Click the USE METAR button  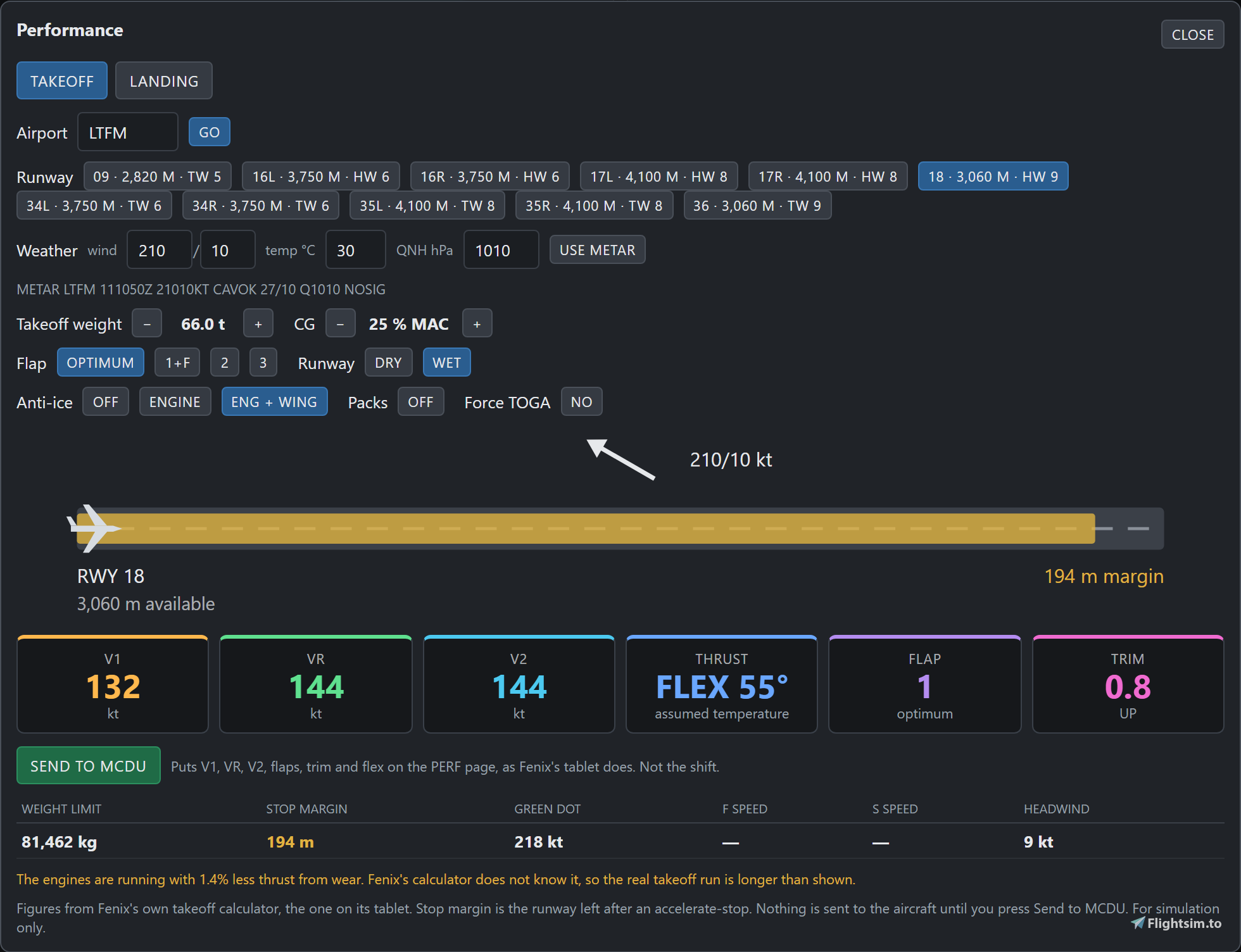point(597,250)
